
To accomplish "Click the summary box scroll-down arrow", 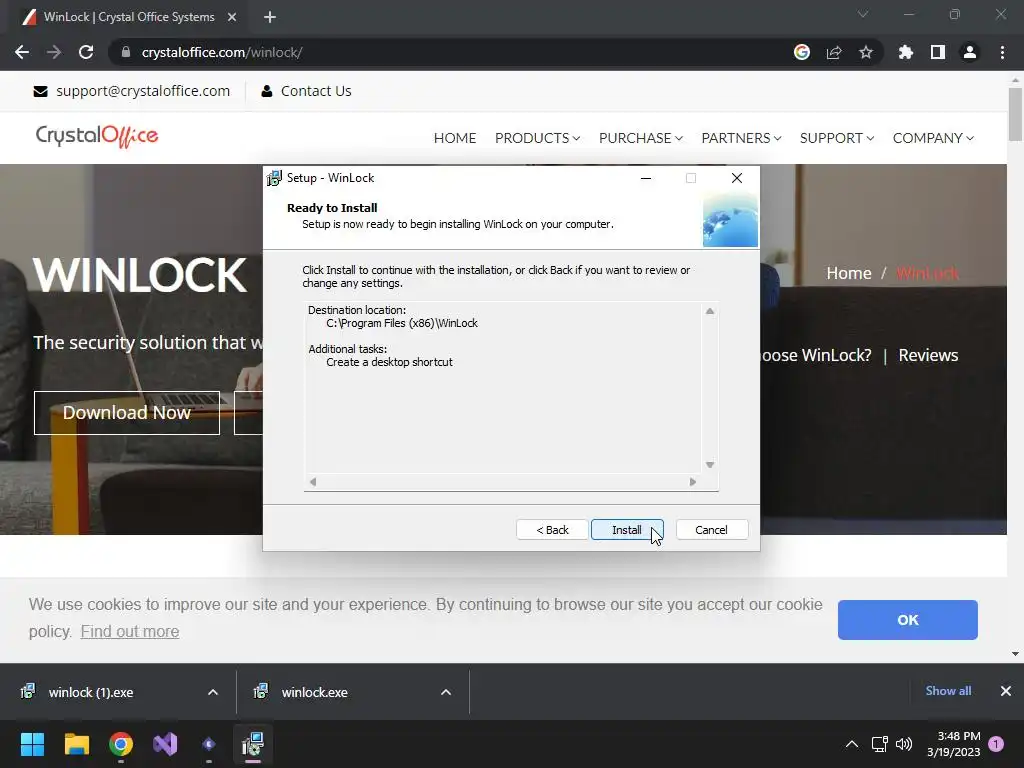I will click(x=710, y=465).
